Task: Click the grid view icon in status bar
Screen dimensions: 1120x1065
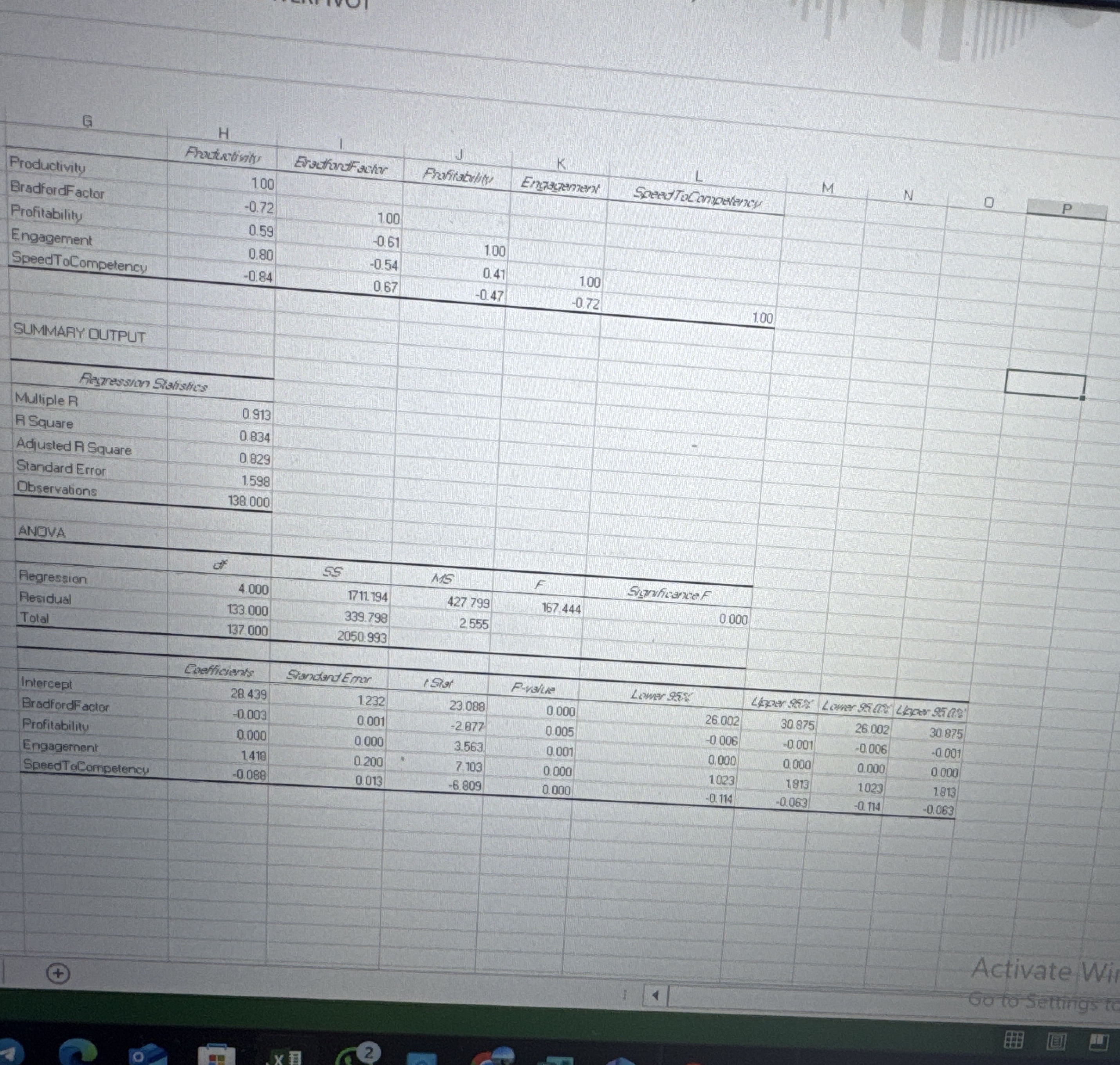Action: tap(1014, 1039)
